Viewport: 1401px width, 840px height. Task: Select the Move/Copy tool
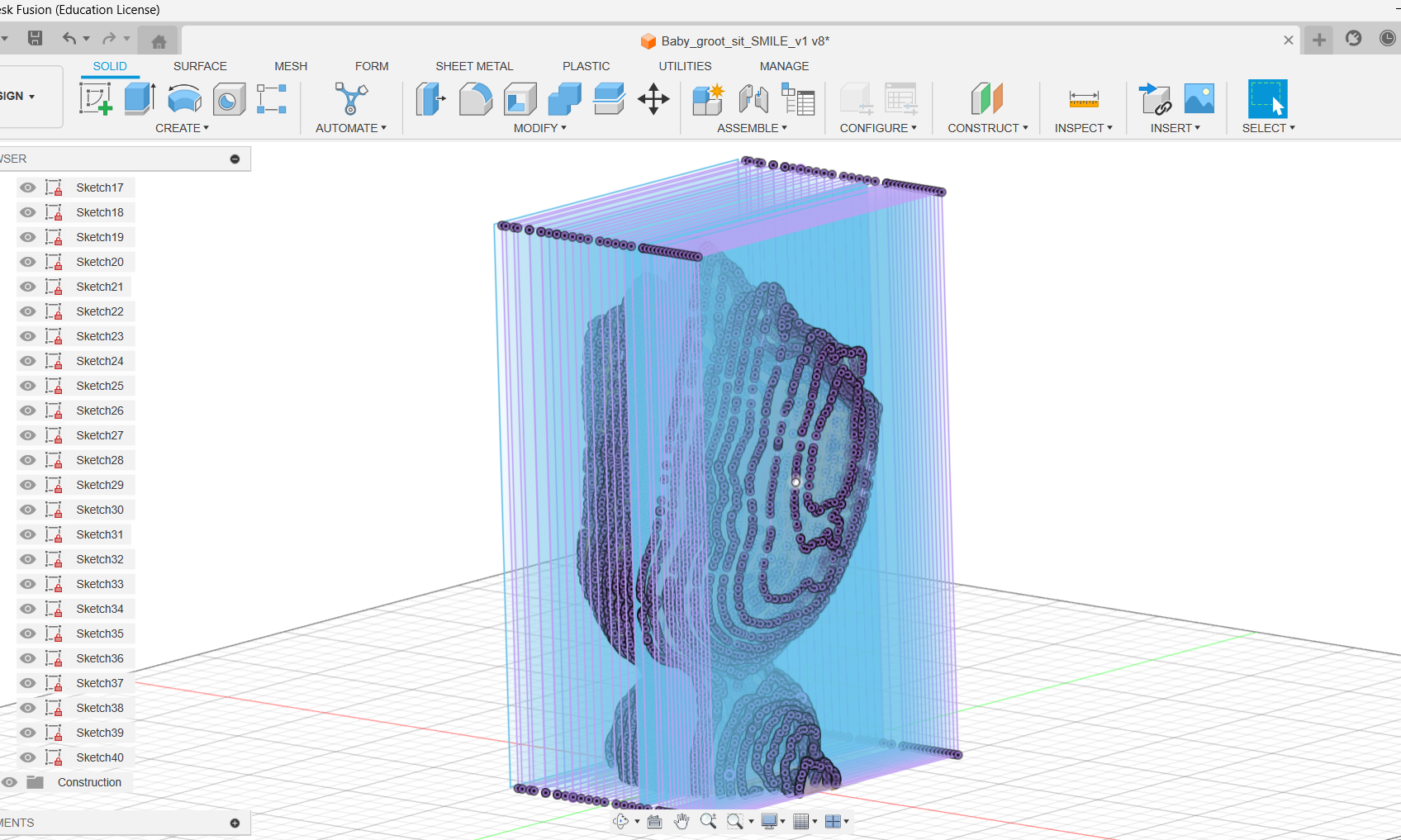[x=653, y=99]
